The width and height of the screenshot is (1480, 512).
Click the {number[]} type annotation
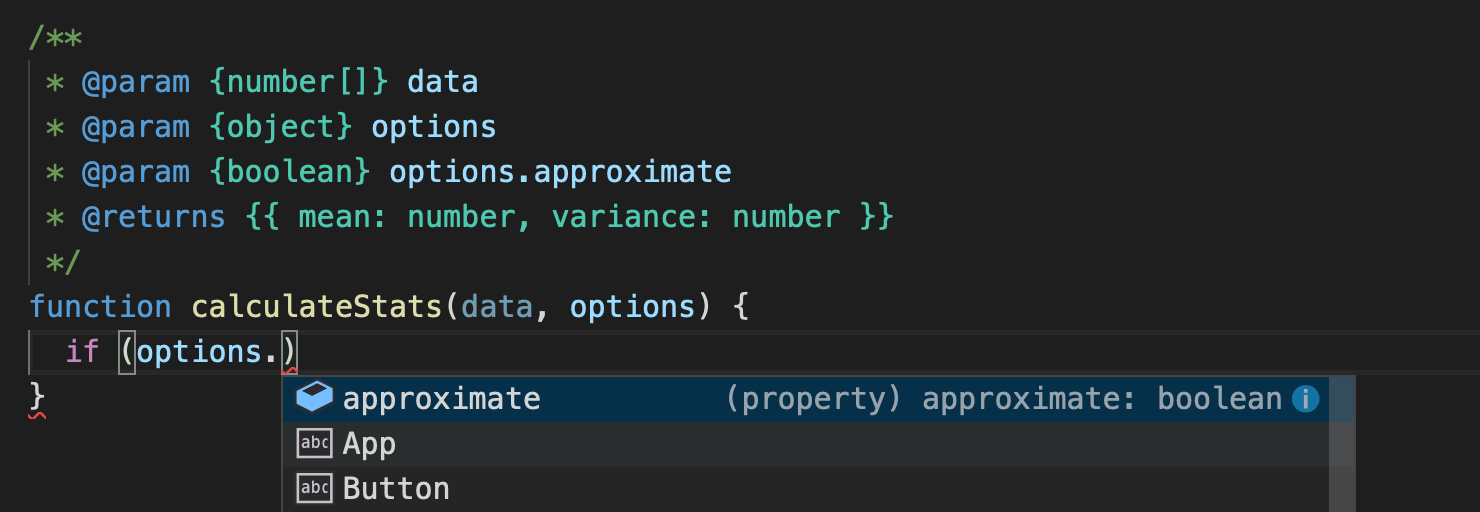298,82
